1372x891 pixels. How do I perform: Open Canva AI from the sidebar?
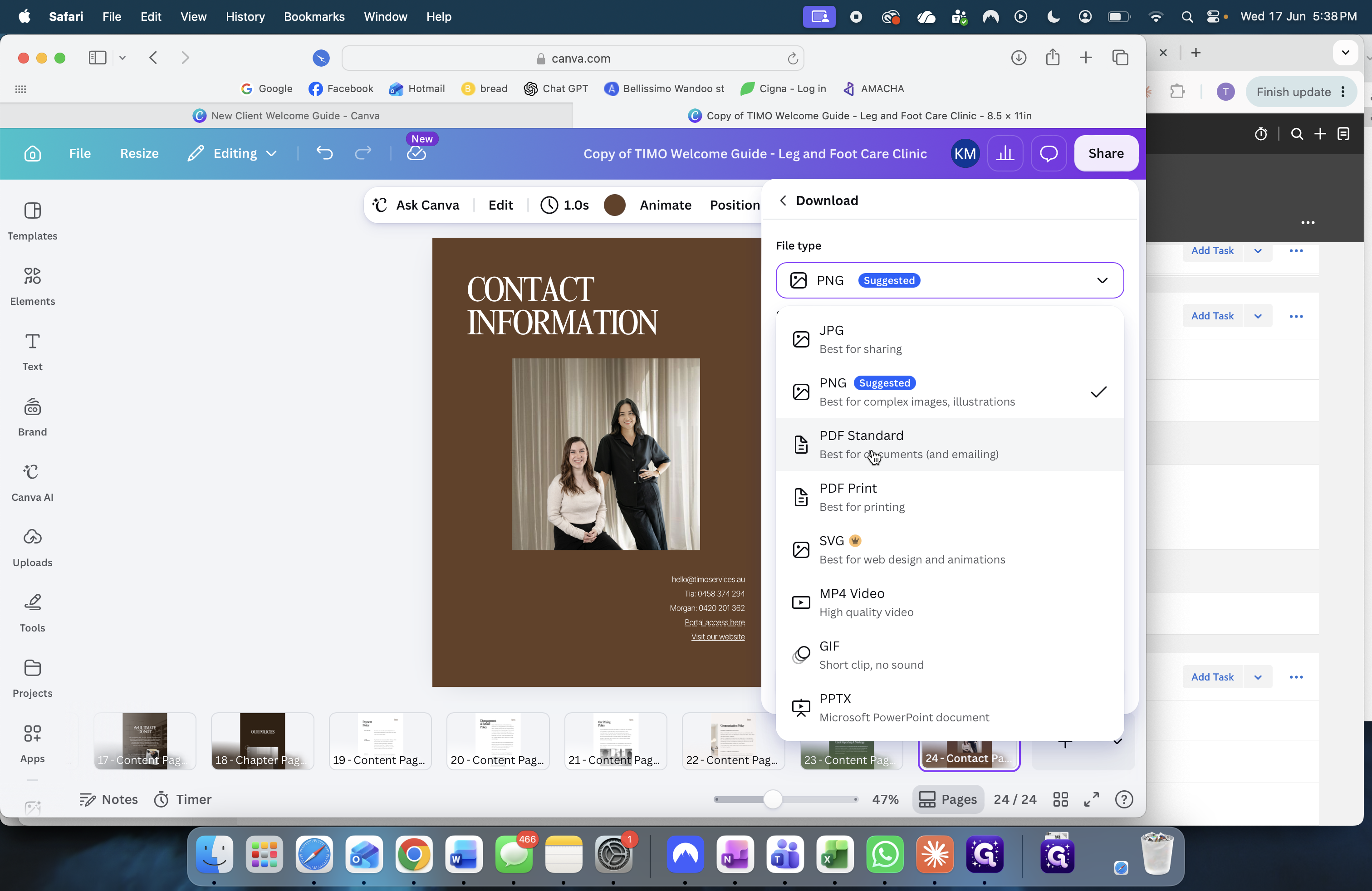pyautogui.click(x=32, y=482)
